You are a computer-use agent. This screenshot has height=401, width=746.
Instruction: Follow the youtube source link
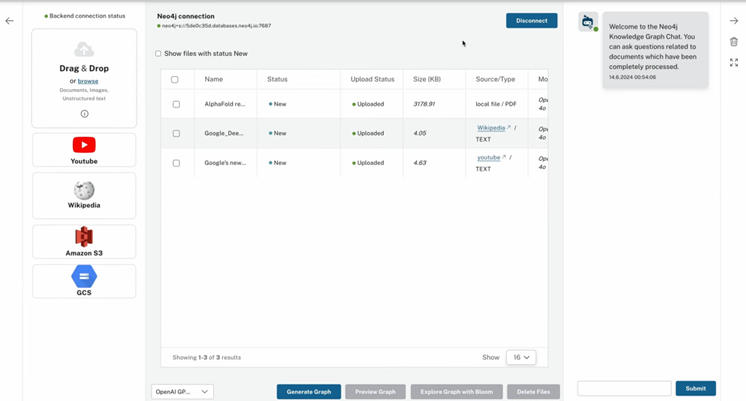click(x=489, y=157)
